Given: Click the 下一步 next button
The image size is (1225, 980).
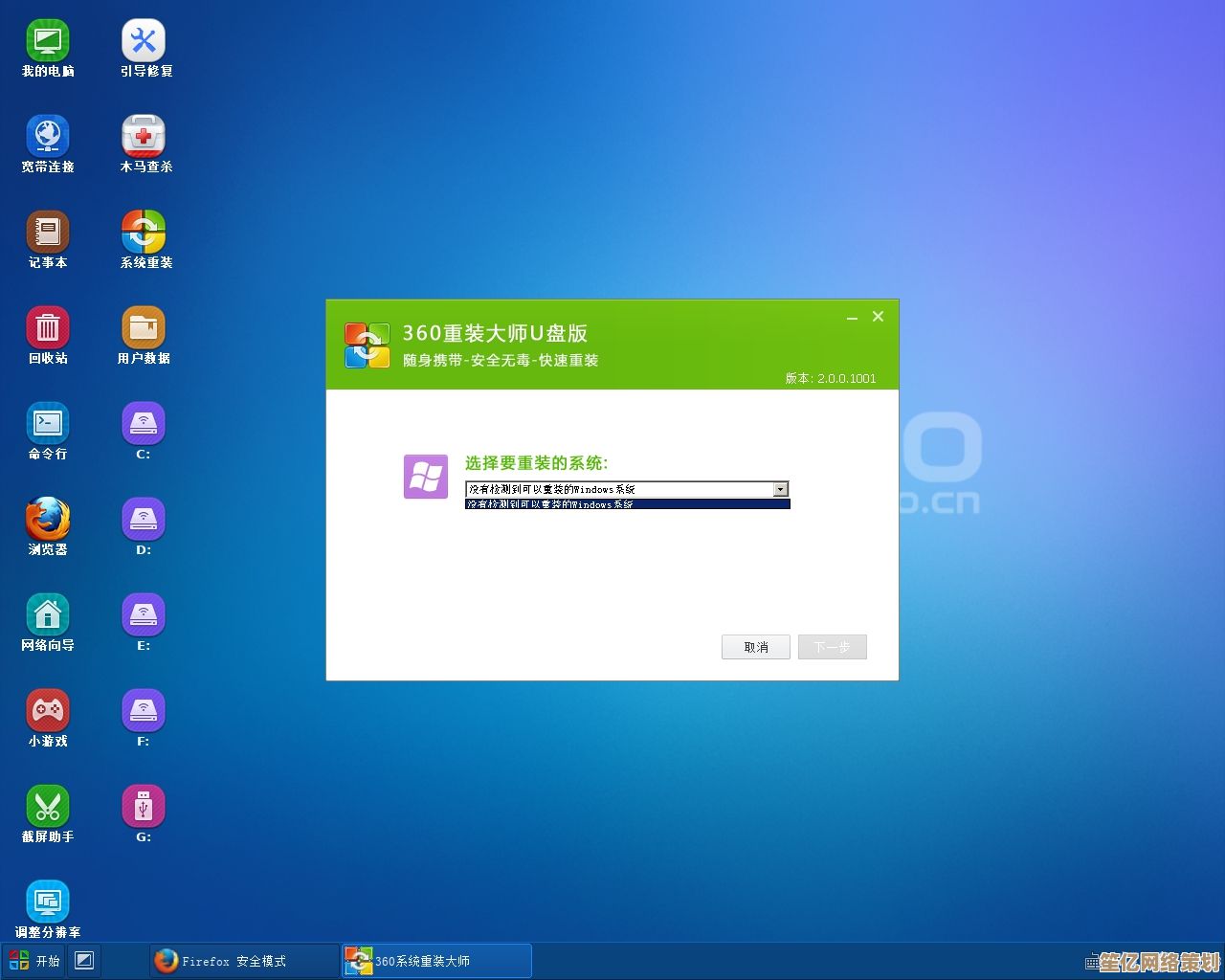Looking at the screenshot, I should click(833, 647).
